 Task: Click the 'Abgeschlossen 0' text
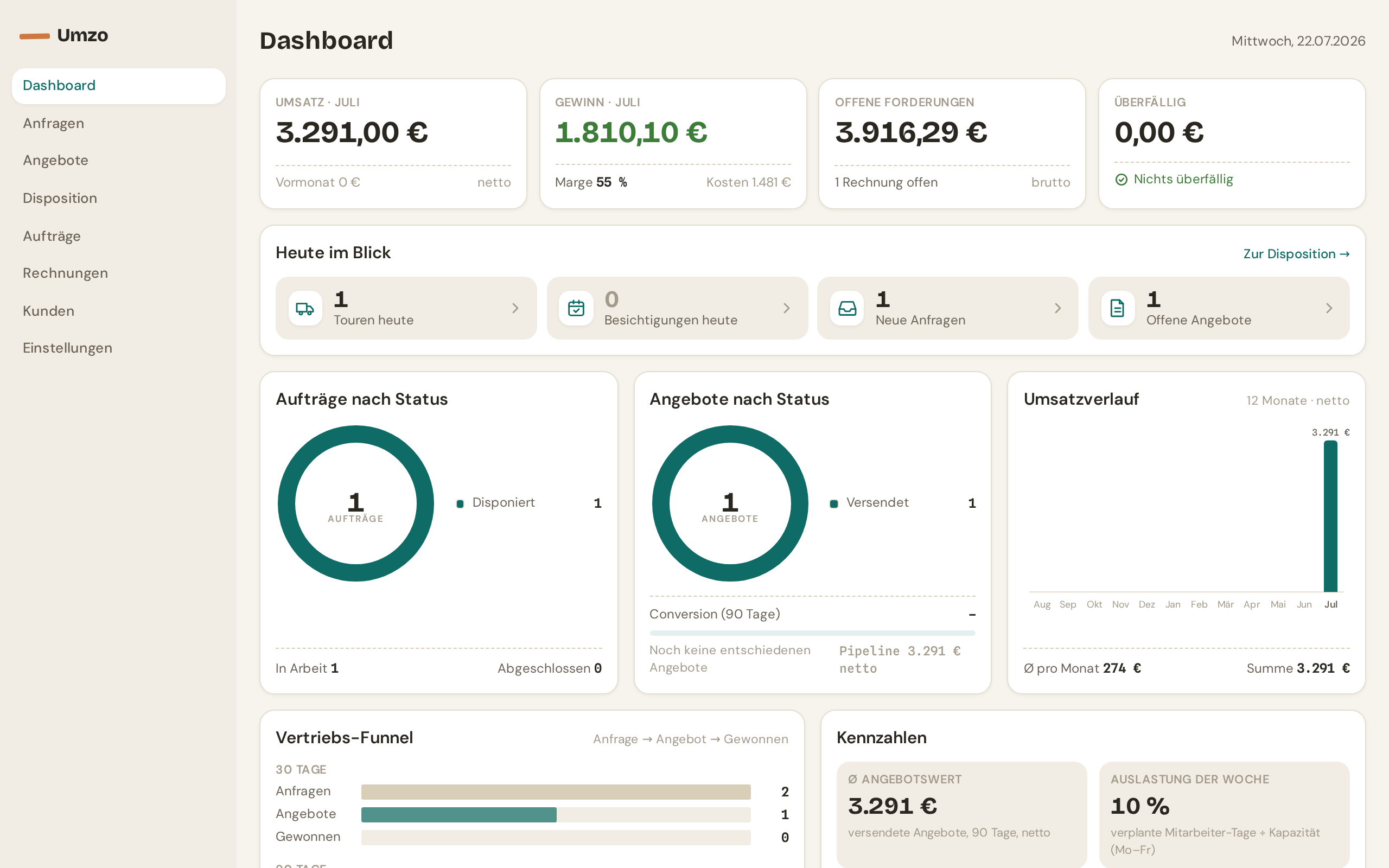[x=550, y=669]
